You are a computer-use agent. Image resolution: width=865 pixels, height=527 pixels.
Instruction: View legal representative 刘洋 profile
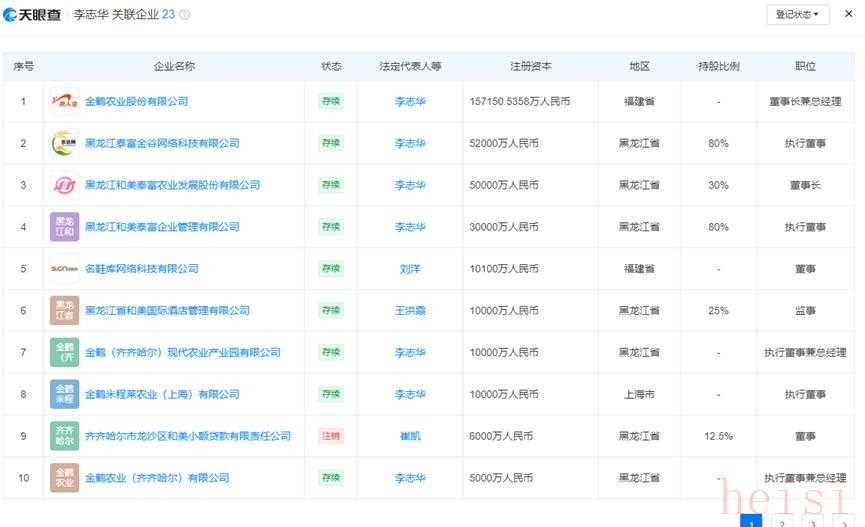click(409, 269)
